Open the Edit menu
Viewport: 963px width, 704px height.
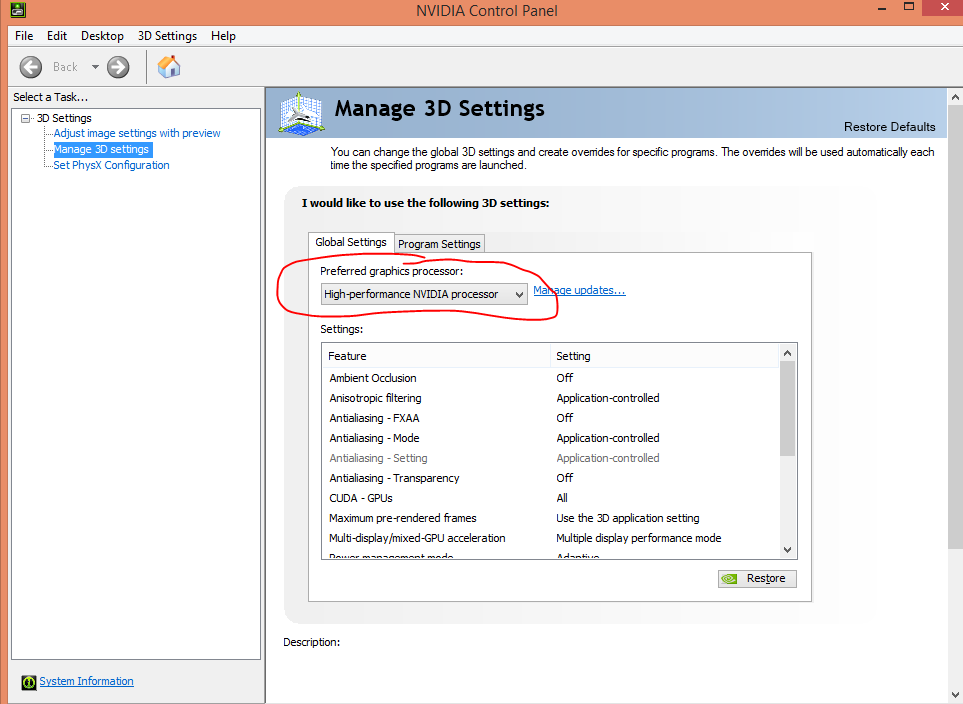pyautogui.click(x=57, y=36)
